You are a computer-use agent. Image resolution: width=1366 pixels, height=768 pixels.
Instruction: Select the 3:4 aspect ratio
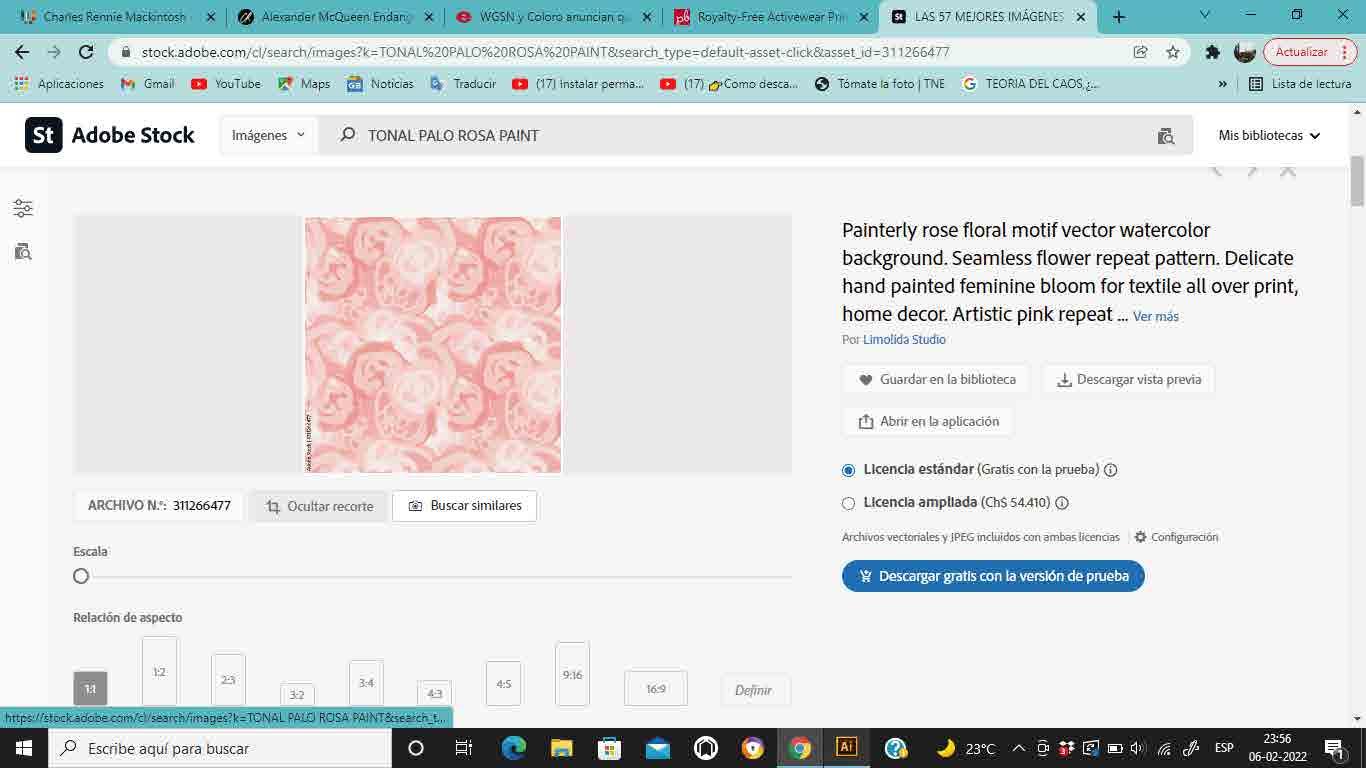(366, 682)
